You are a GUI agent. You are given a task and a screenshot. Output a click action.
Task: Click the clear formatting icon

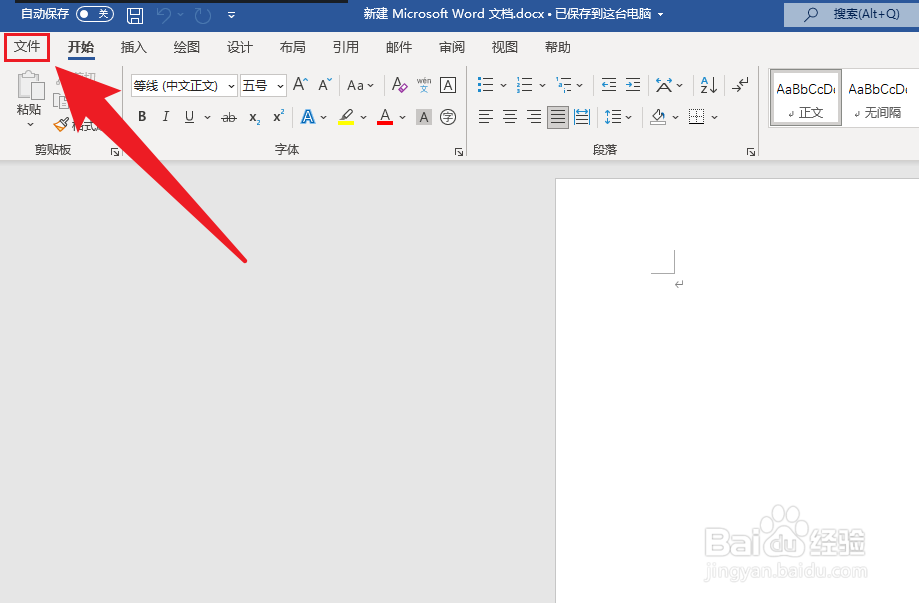coord(399,85)
